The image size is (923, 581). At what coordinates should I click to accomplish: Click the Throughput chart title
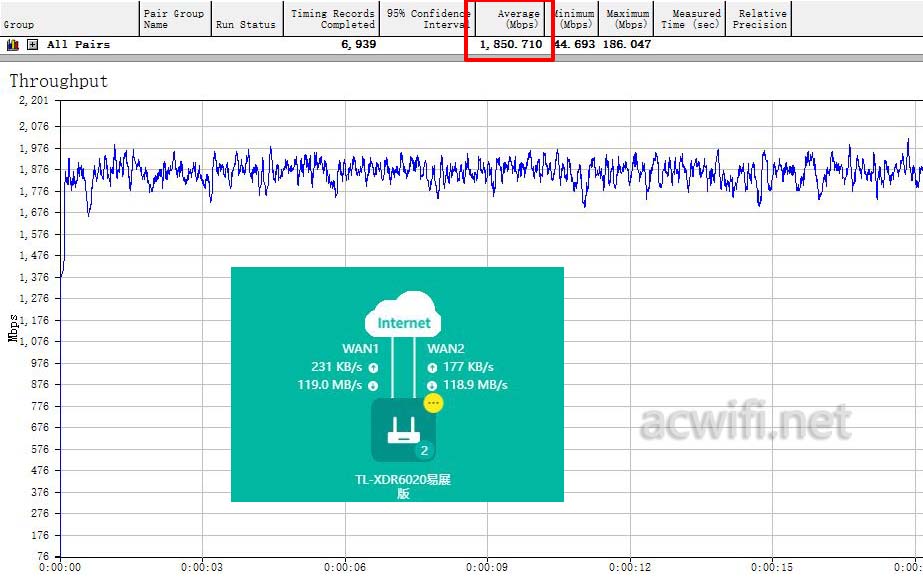59,81
